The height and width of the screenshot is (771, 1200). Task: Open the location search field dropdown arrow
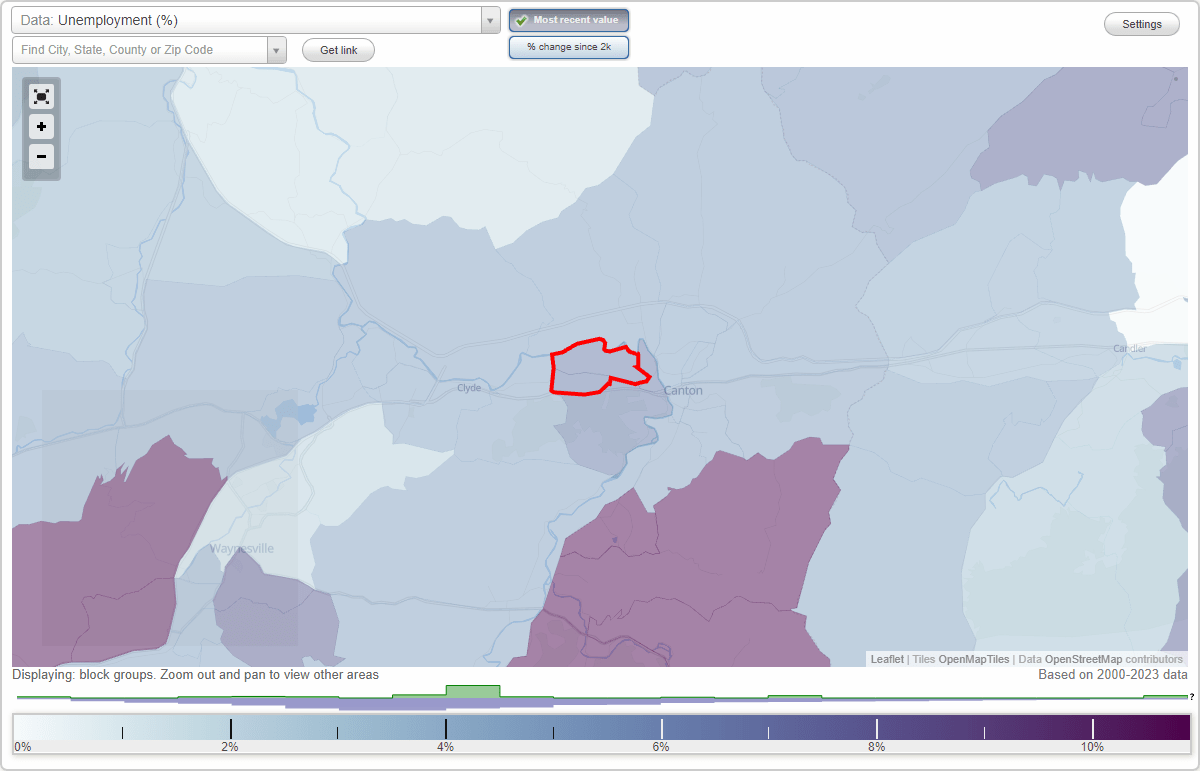[277, 49]
